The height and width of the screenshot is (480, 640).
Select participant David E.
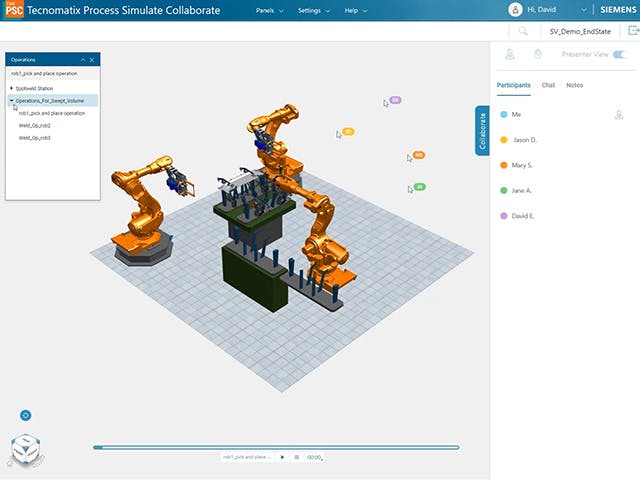click(522, 216)
